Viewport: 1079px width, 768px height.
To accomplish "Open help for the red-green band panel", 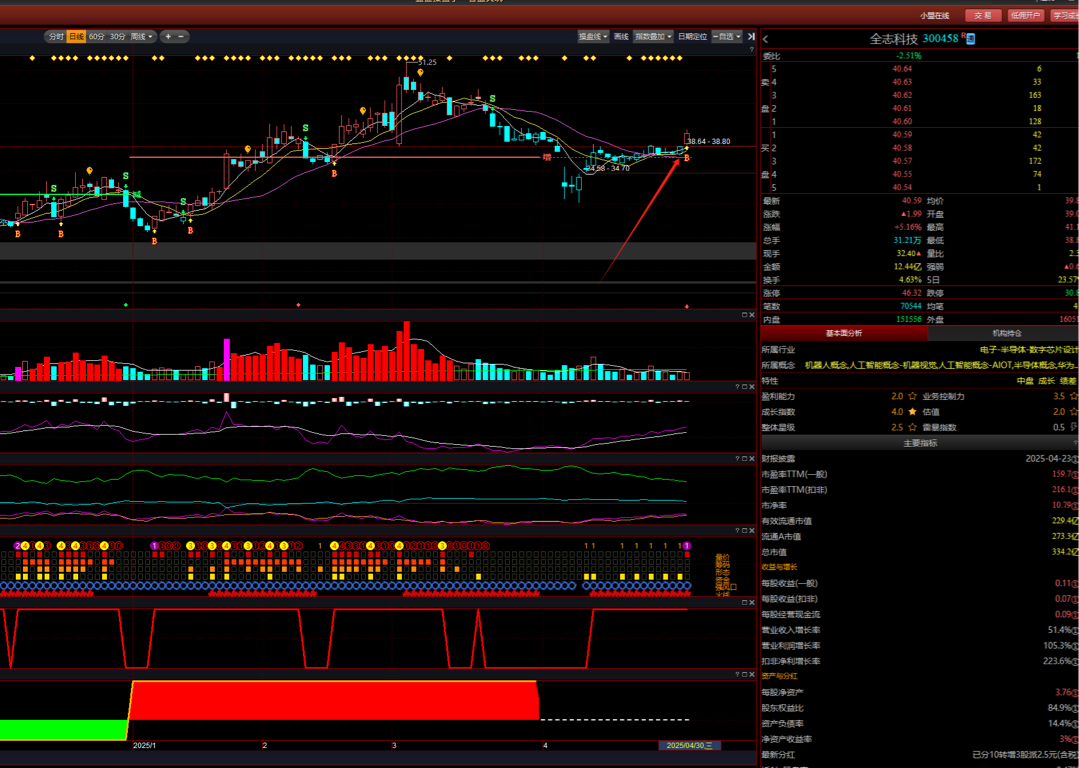I will [736, 674].
